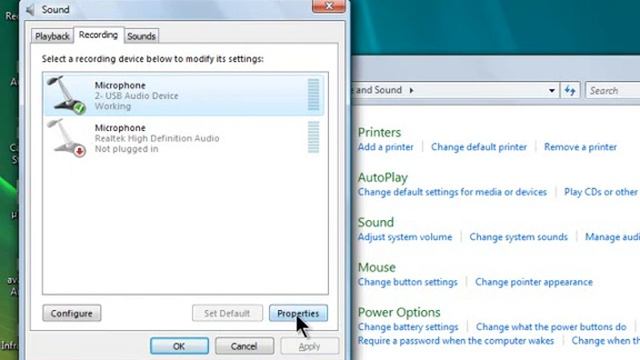Image resolution: width=640 pixels, height=360 pixels.
Task: Open the Printers category heading
Action: (379, 132)
